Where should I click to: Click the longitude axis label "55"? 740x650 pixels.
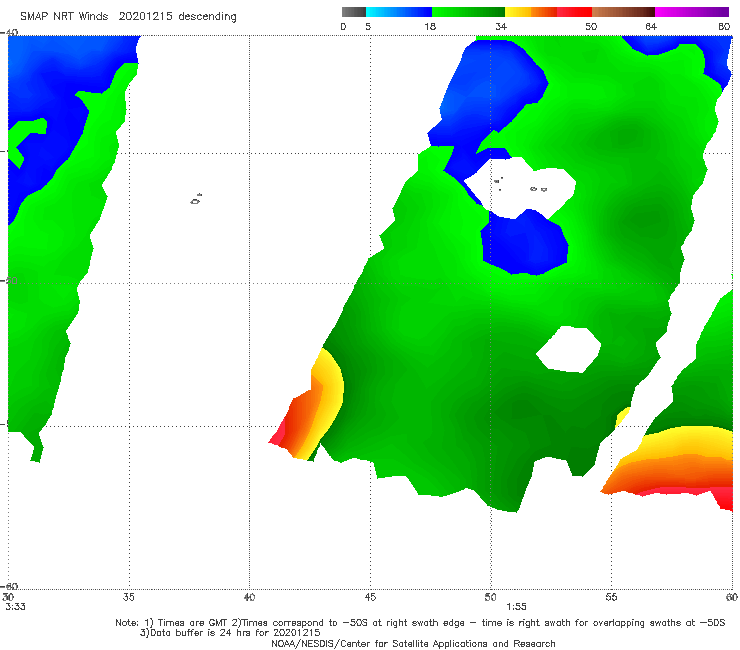[611, 597]
